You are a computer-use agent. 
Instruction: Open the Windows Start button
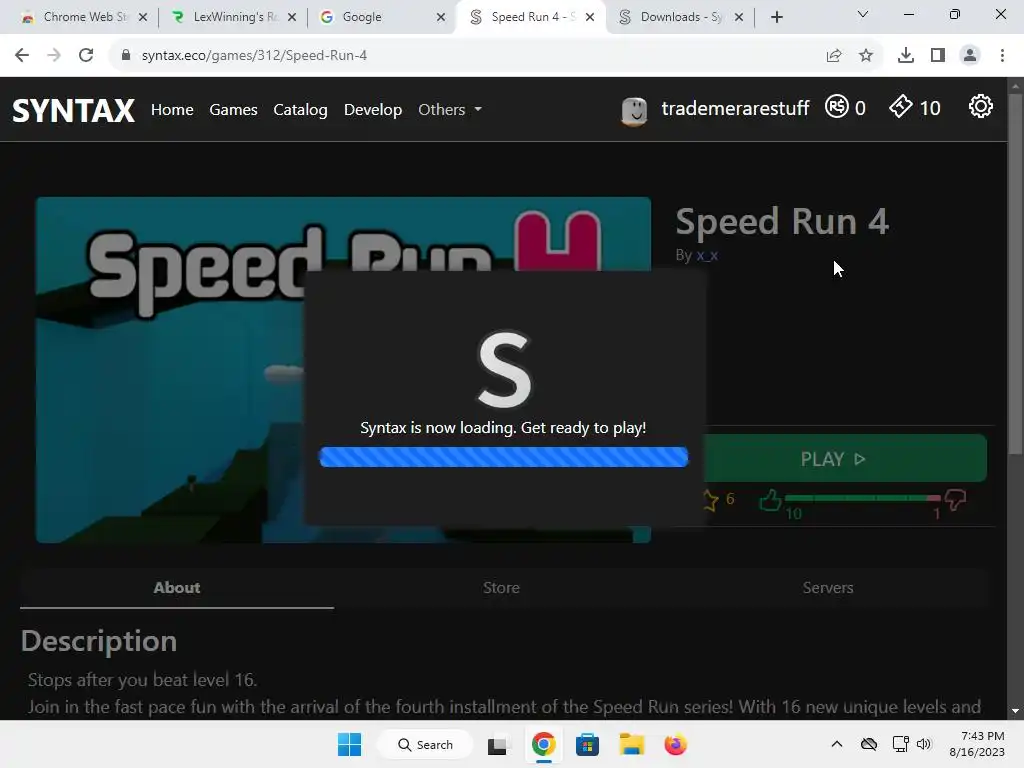point(349,744)
